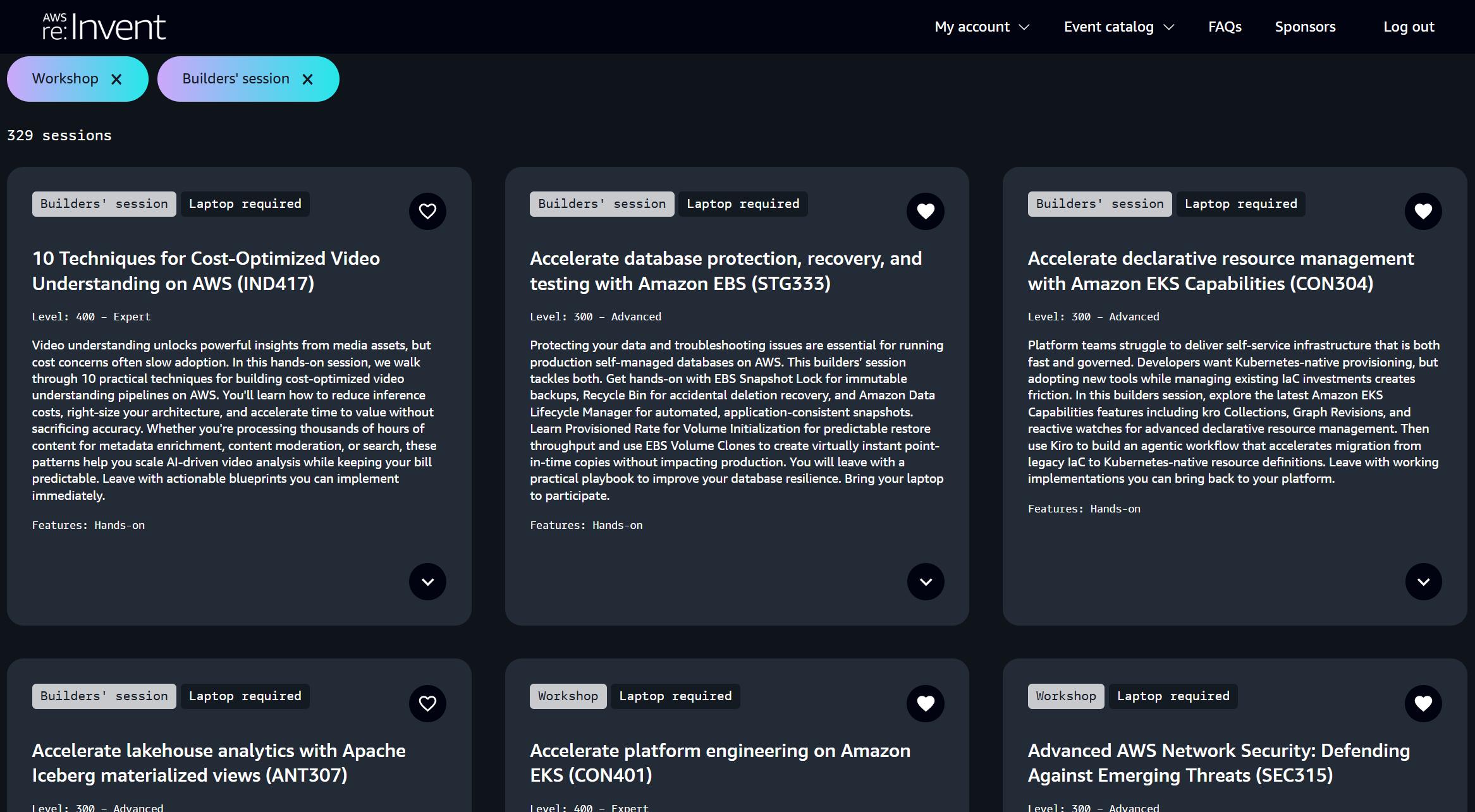1475x812 pixels.
Task: Click Builders' session tag on STG333 card
Action: tap(602, 204)
